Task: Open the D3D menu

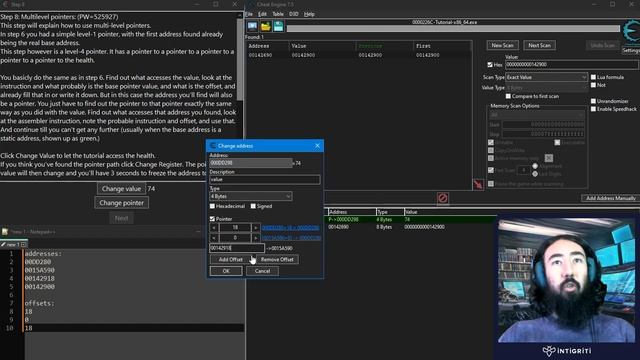Action: (293, 14)
